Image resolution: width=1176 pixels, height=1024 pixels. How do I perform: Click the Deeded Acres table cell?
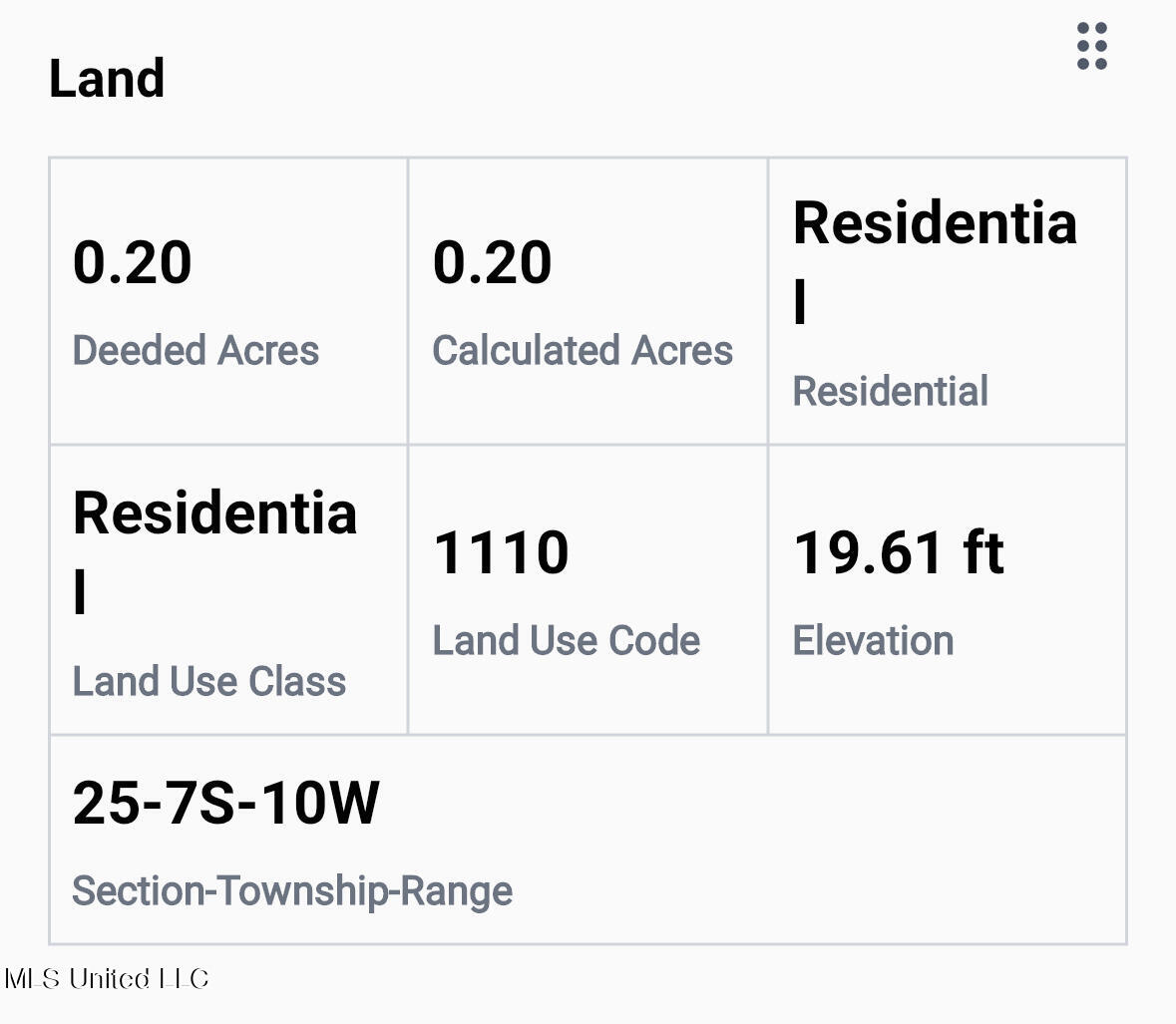[x=228, y=301]
